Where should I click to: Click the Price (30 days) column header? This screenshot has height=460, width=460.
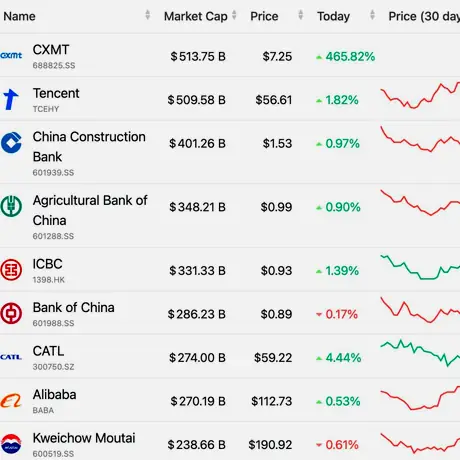424,16
